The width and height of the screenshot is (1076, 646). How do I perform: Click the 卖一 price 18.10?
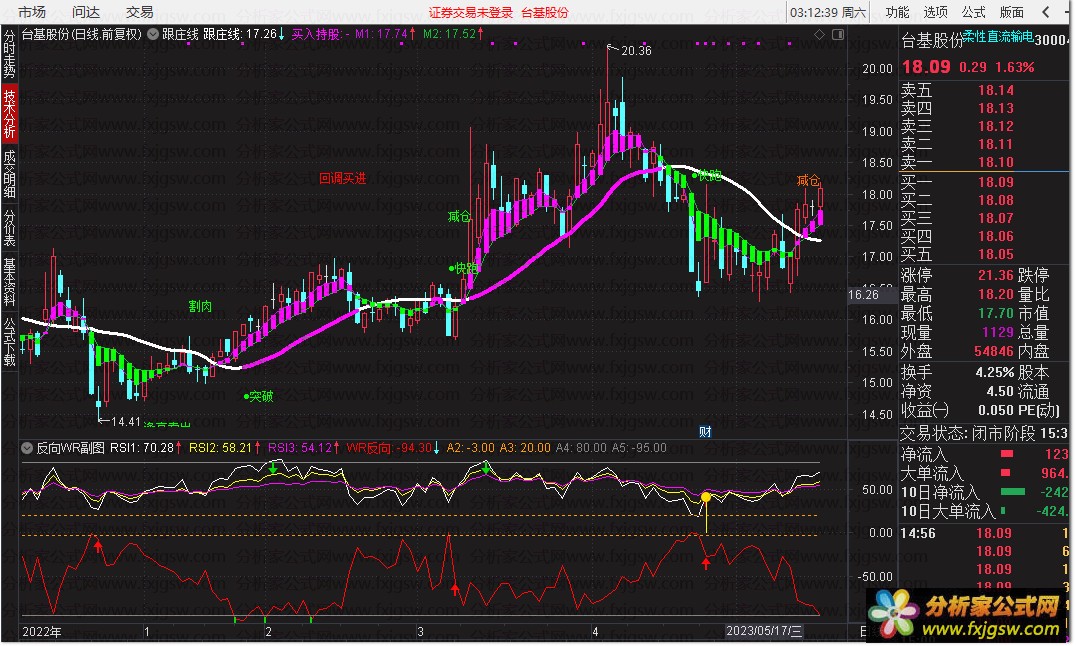(x=996, y=162)
